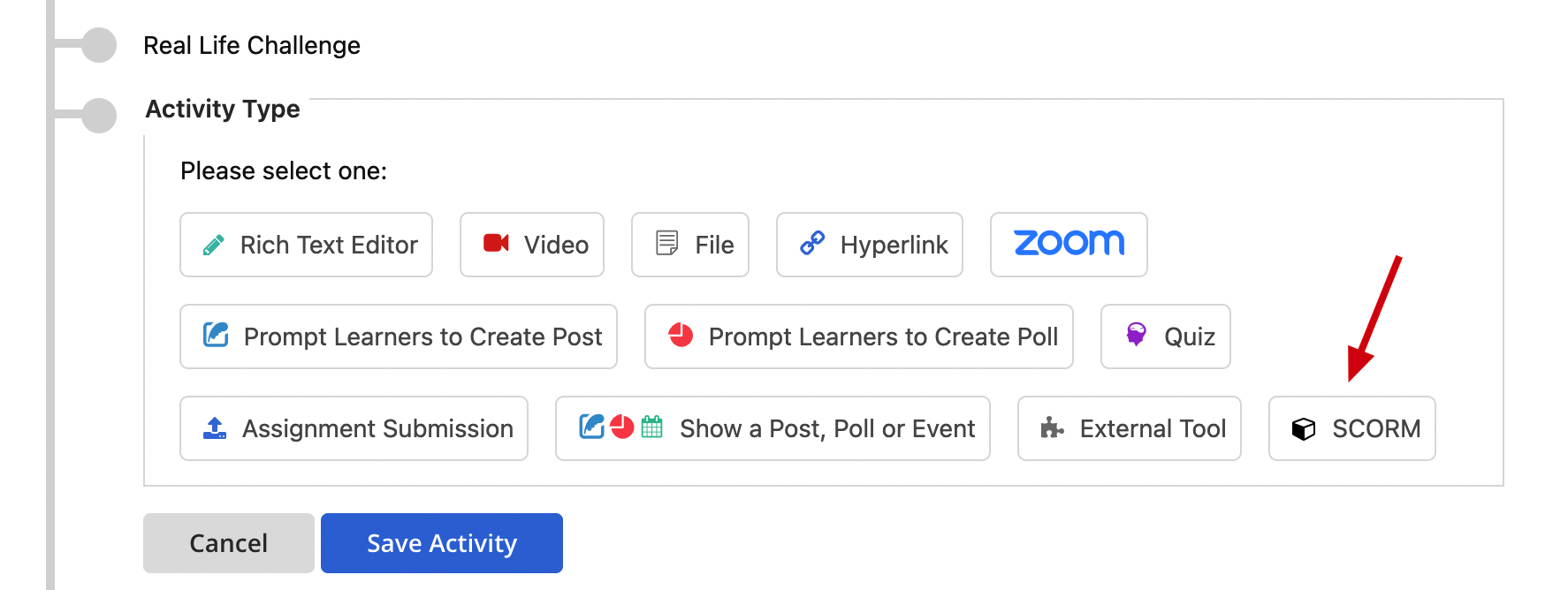Click the Save Activity button
1568x590 pixels.
[x=442, y=543]
